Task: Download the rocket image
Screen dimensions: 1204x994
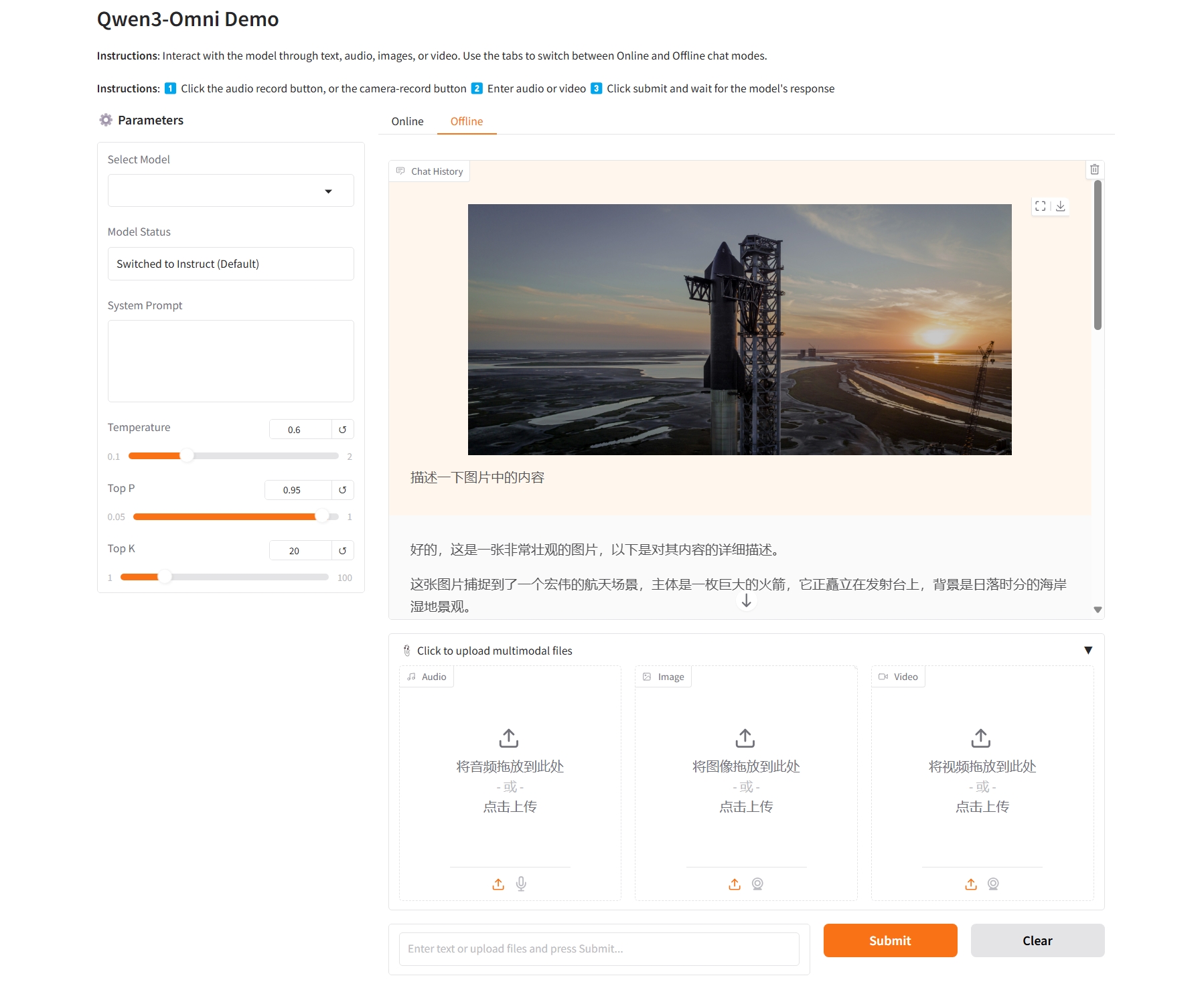Action: pos(1061,206)
